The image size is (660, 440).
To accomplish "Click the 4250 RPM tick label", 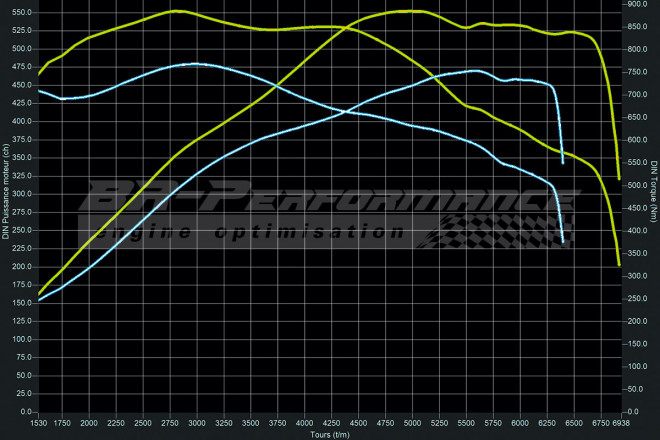I will click(x=330, y=425).
